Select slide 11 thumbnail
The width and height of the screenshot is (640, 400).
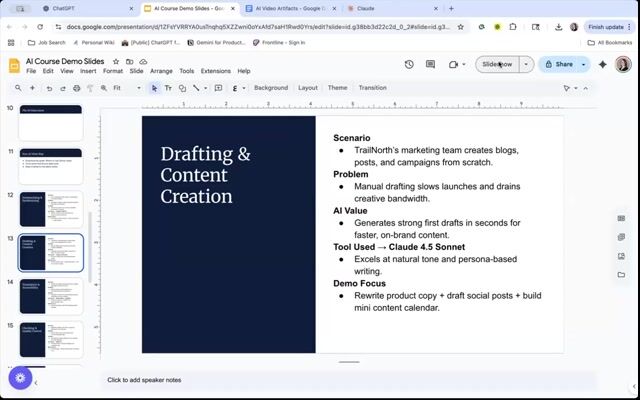click(51, 166)
